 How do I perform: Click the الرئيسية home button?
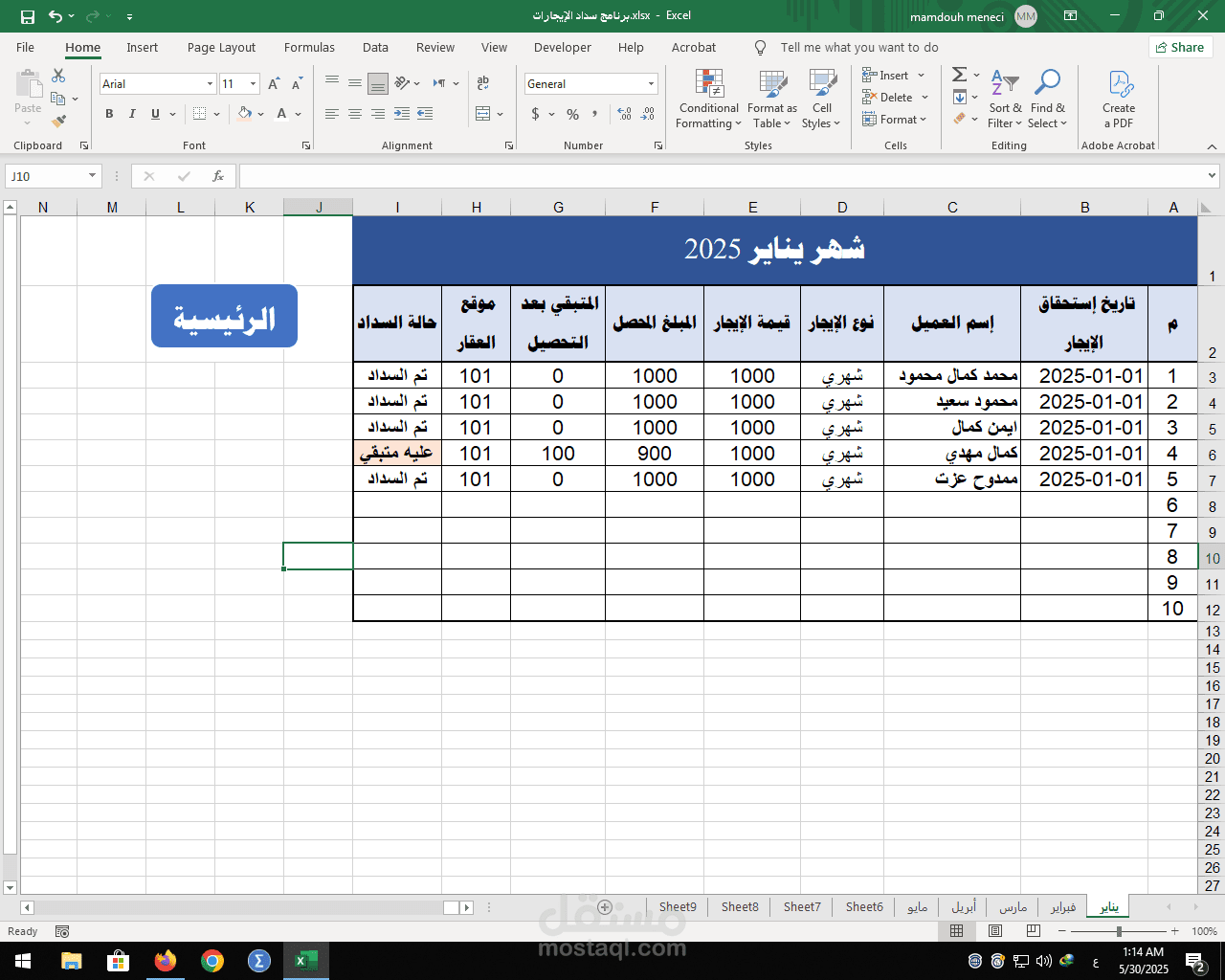(x=224, y=317)
